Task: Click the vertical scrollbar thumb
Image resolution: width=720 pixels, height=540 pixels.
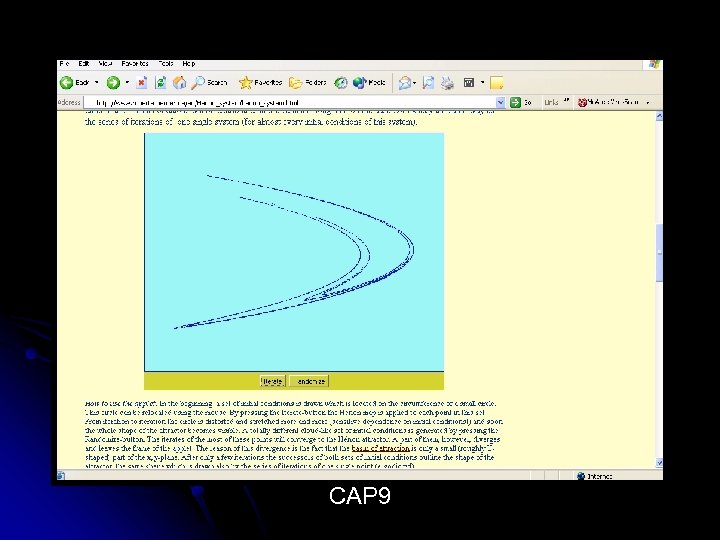Action: tap(659, 253)
